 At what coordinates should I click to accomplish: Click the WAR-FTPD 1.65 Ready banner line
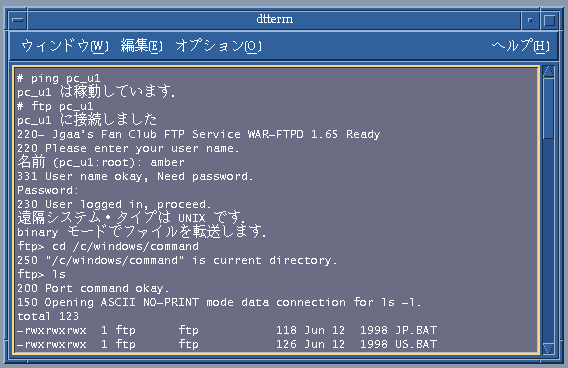point(199,134)
